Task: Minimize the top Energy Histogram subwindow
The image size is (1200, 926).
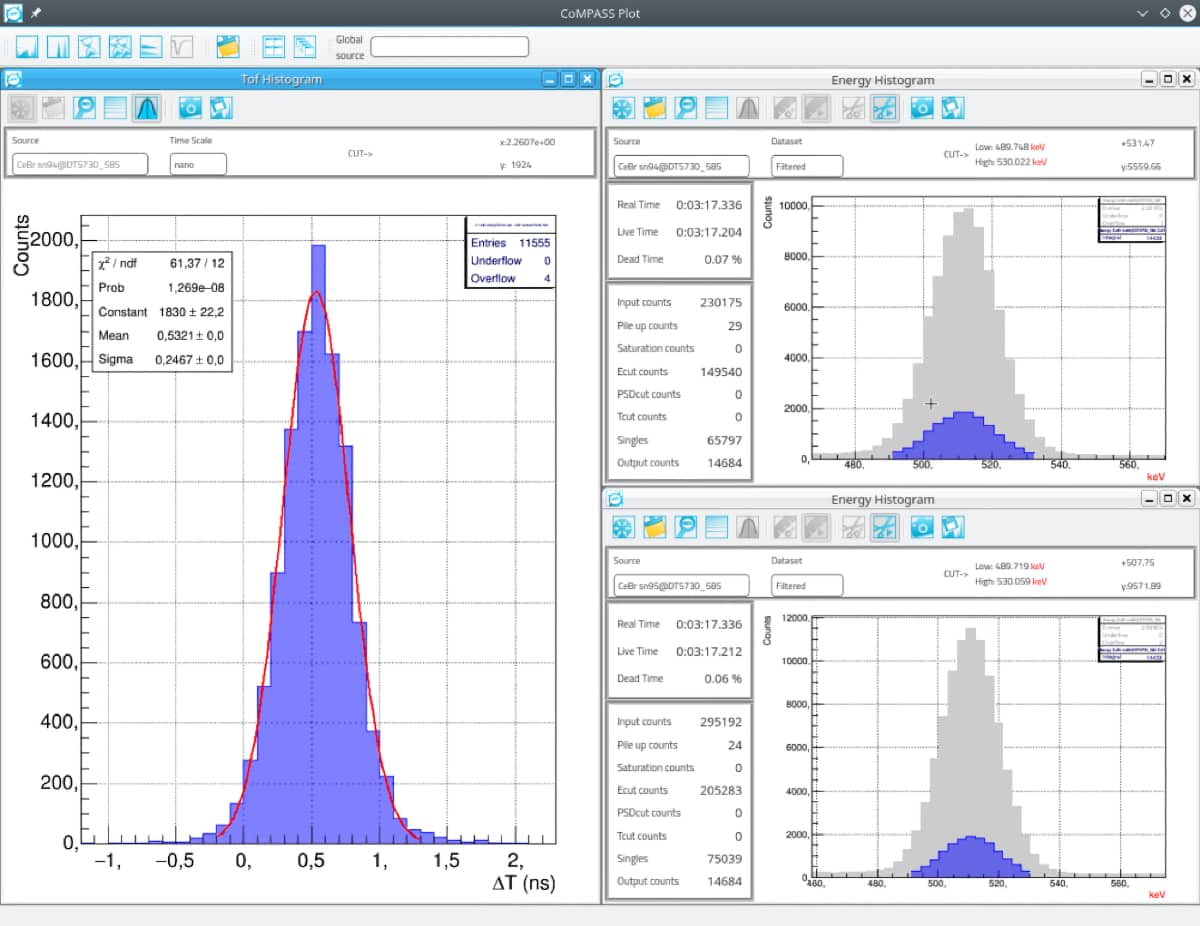Action: pyautogui.click(x=1149, y=79)
